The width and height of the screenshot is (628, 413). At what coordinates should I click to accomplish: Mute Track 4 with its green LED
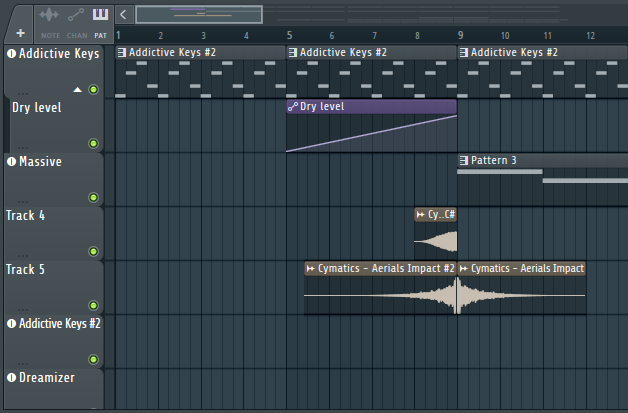pyautogui.click(x=94, y=252)
